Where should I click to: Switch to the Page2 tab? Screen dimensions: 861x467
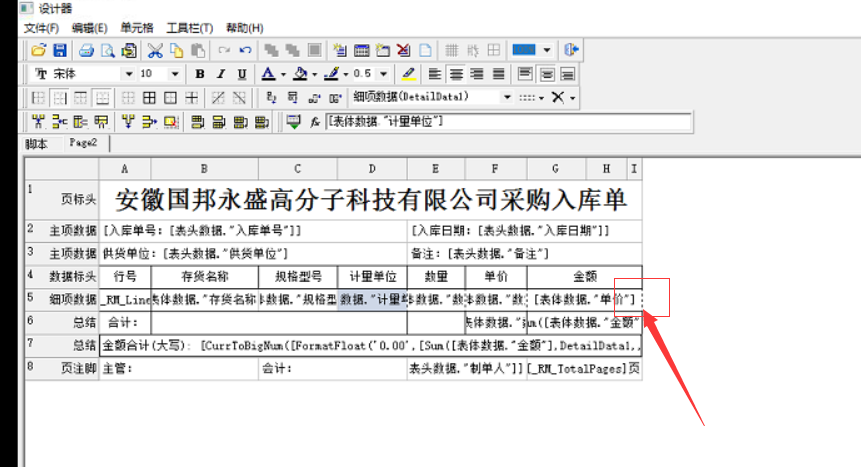[x=83, y=143]
